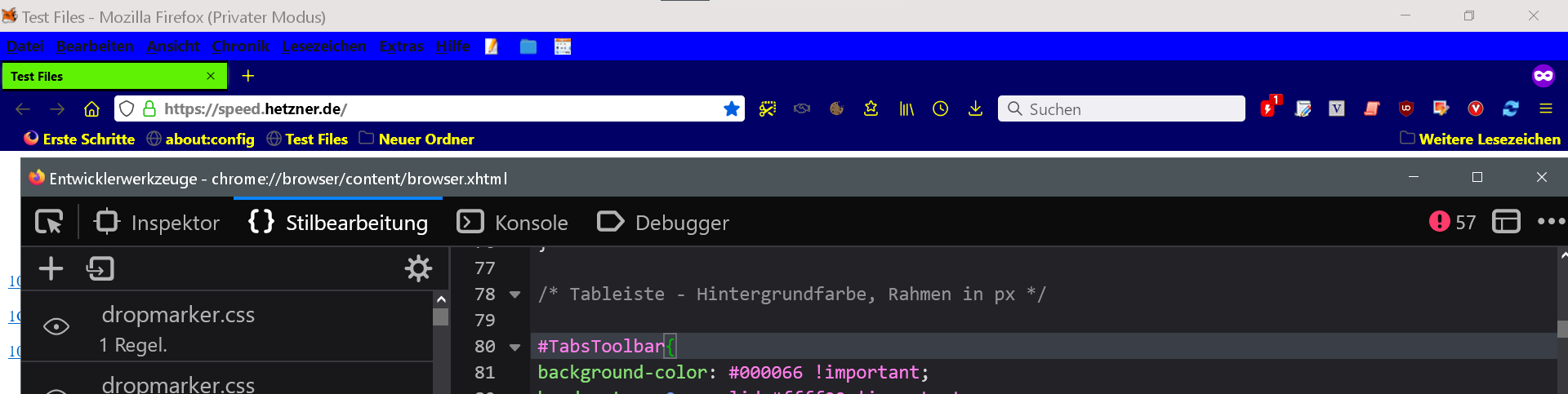This screenshot has height=394, width=1568.
Task: Open history clock icon
Action: coord(941,108)
